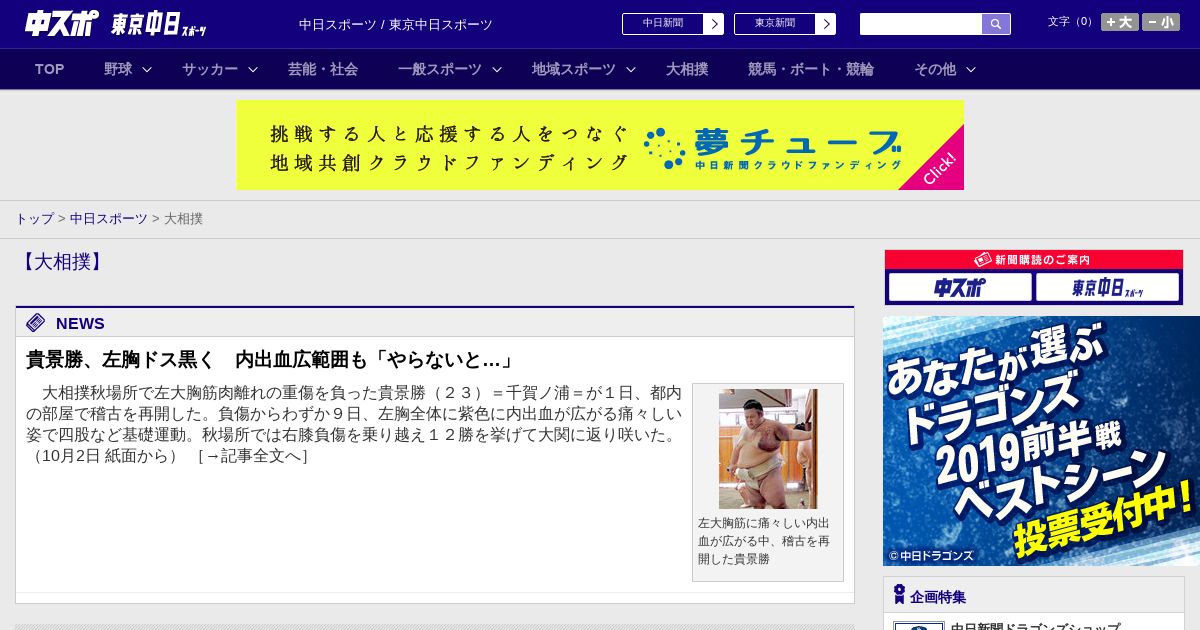This screenshot has height=630, width=1200.
Task: Expand the サッカー dropdown chevron
Action: (x=253, y=69)
